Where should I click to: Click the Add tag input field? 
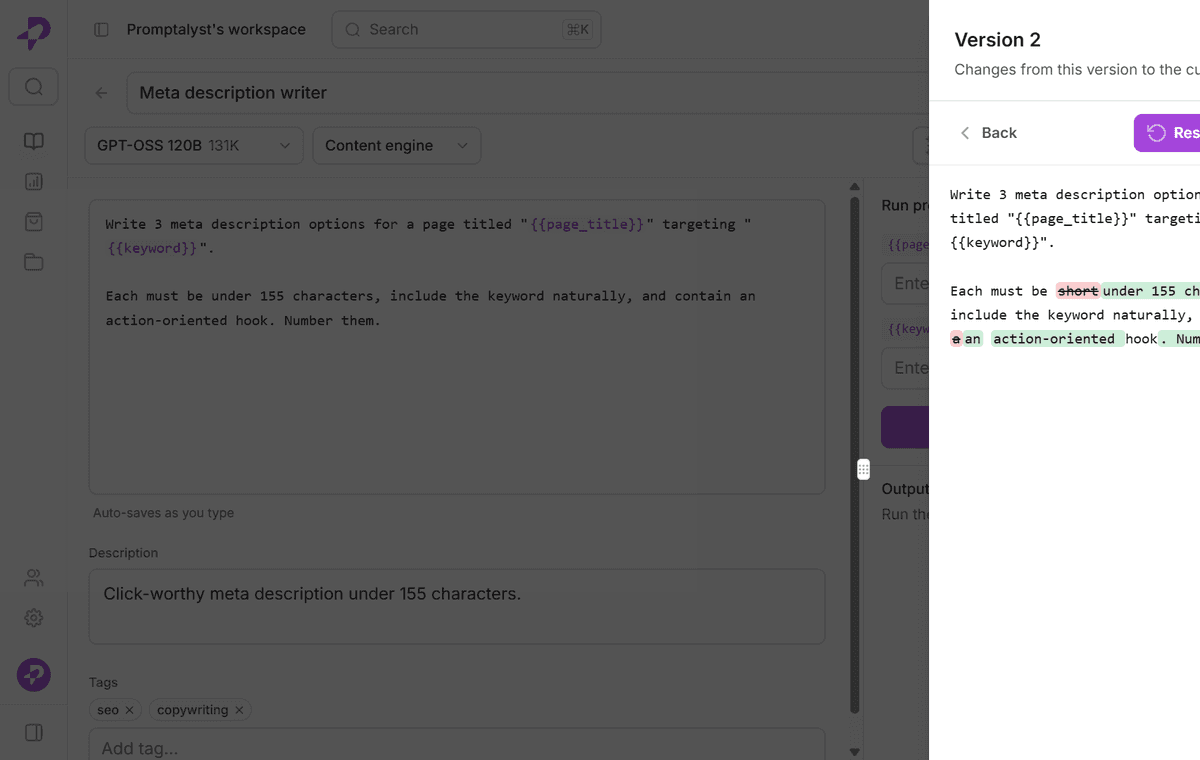(x=457, y=745)
